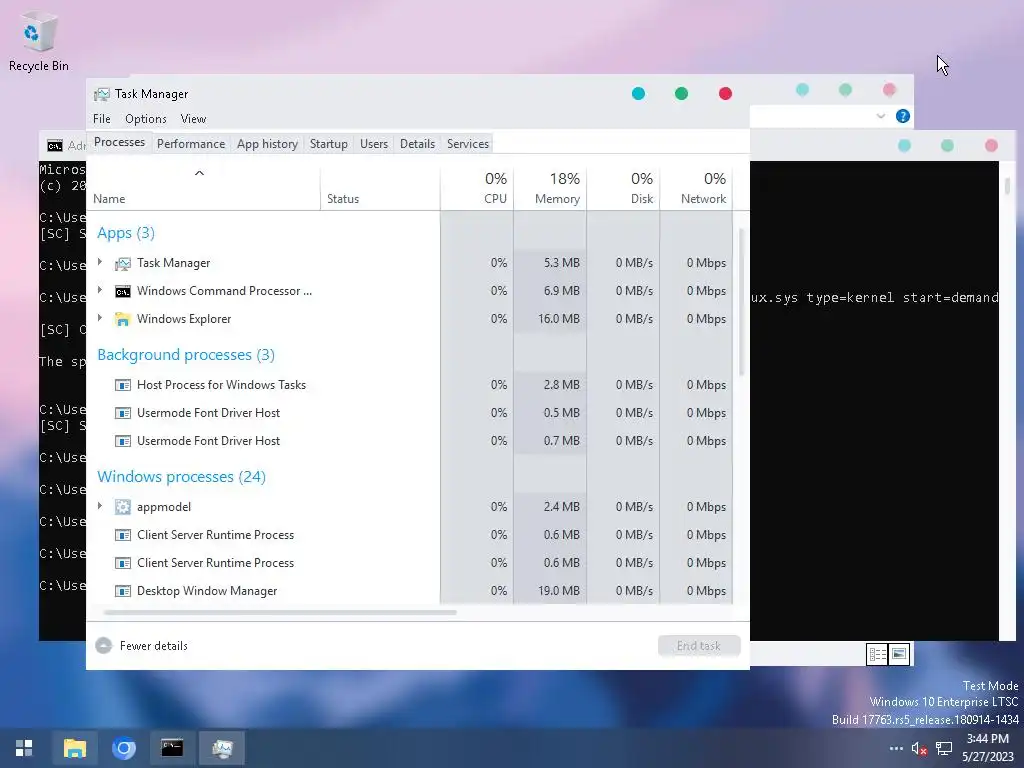Switch to the Startup tab
Screen dimensions: 1024x768
click(x=328, y=144)
